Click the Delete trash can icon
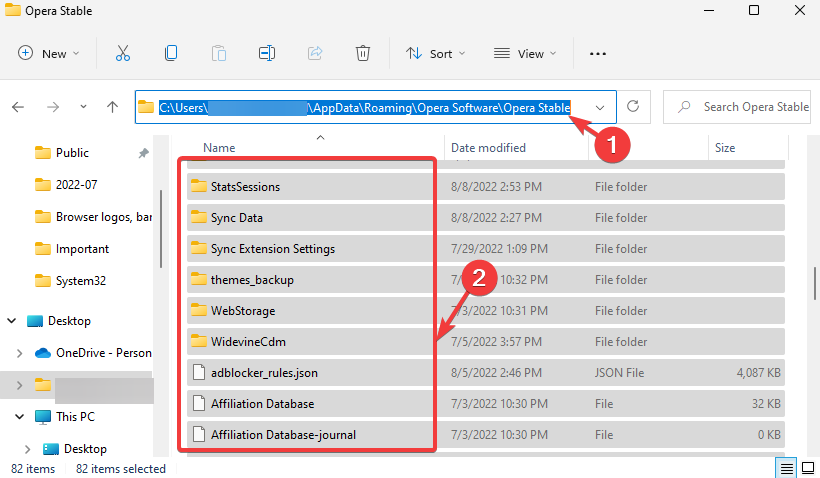This screenshot has height=478, width=820. 363,53
